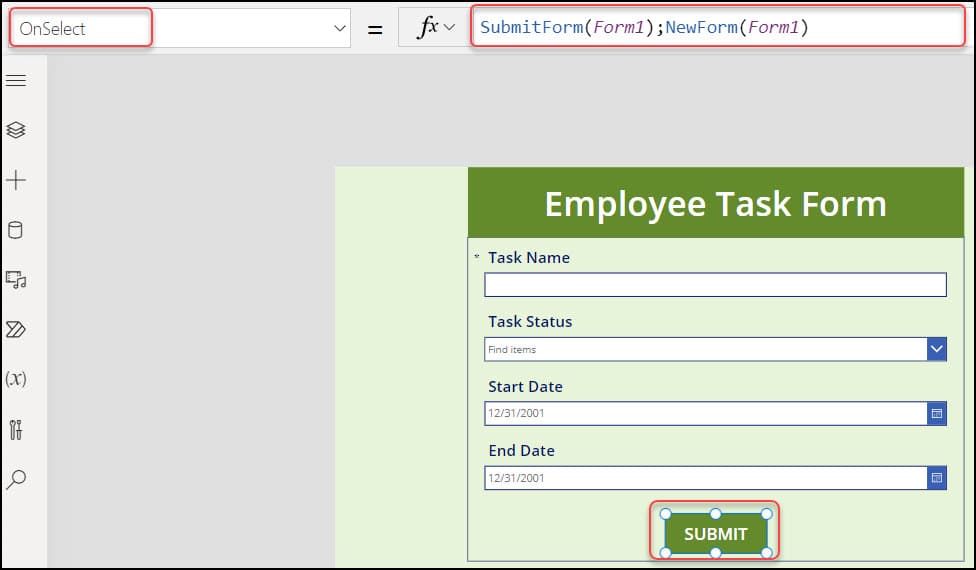Expand the fx formula options chevron
This screenshot has width=976, height=570.
click(x=449, y=28)
